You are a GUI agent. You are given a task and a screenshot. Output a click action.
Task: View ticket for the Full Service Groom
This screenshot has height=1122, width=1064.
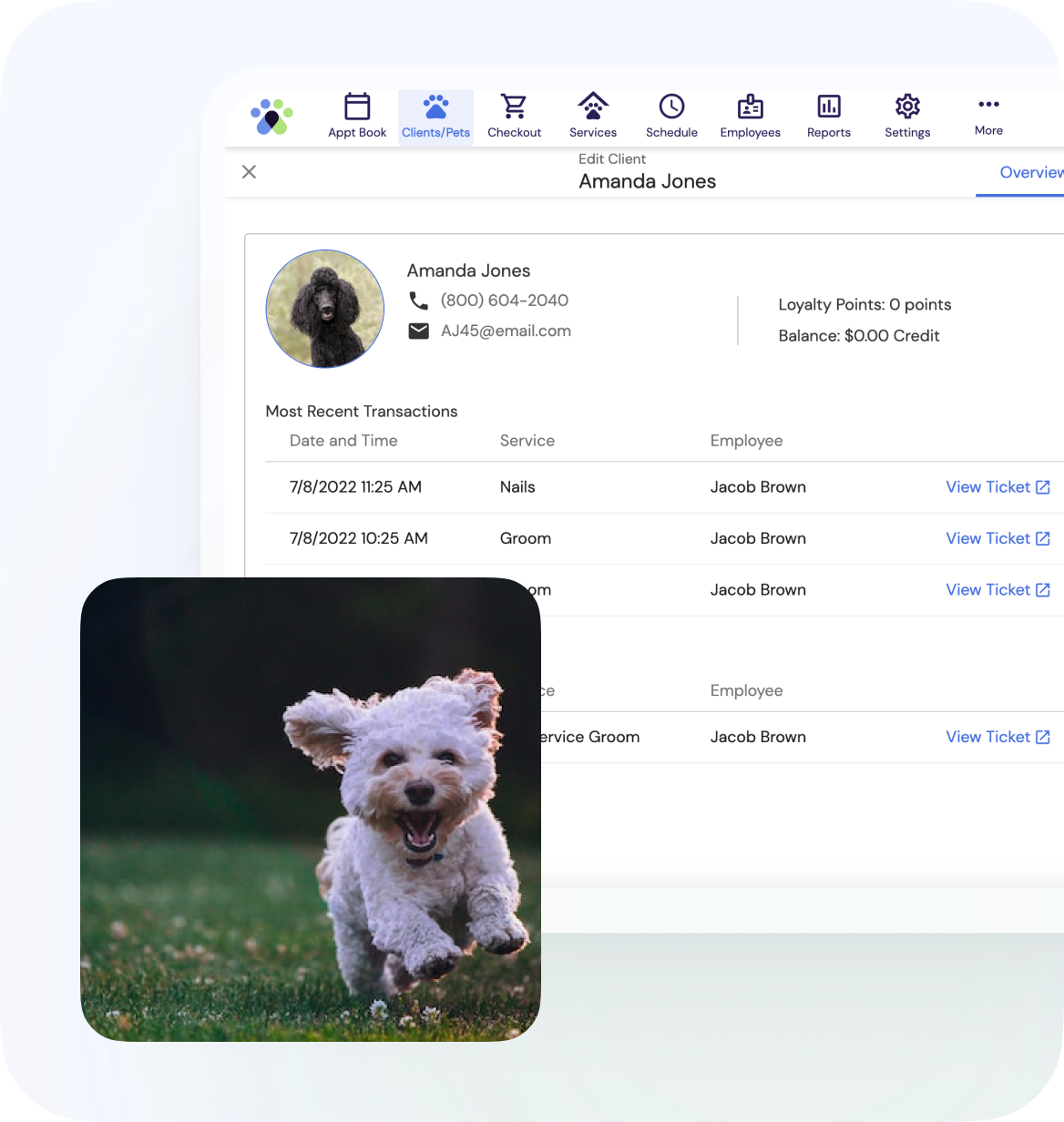pos(987,736)
